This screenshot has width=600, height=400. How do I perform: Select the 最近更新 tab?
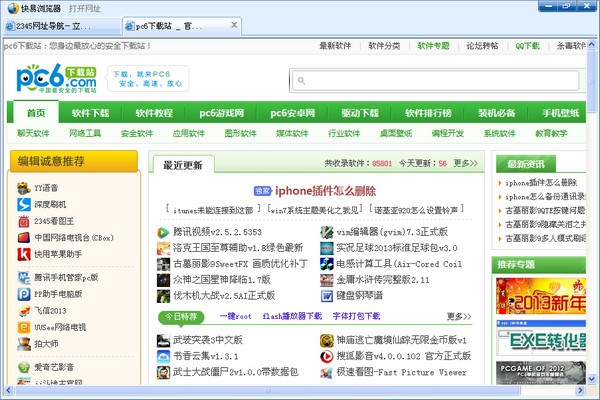[183, 165]
